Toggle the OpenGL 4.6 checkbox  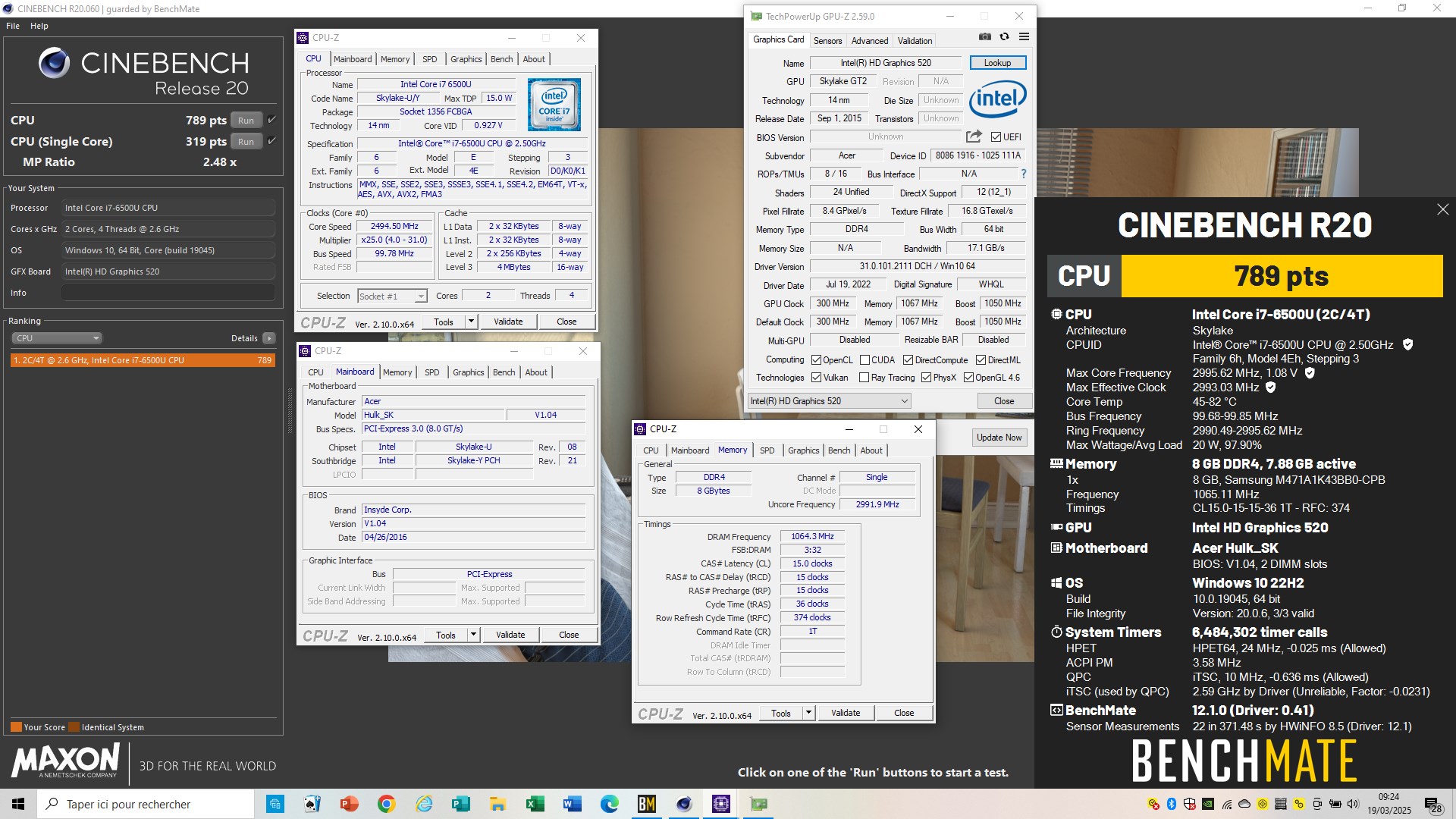pos(968,378)
